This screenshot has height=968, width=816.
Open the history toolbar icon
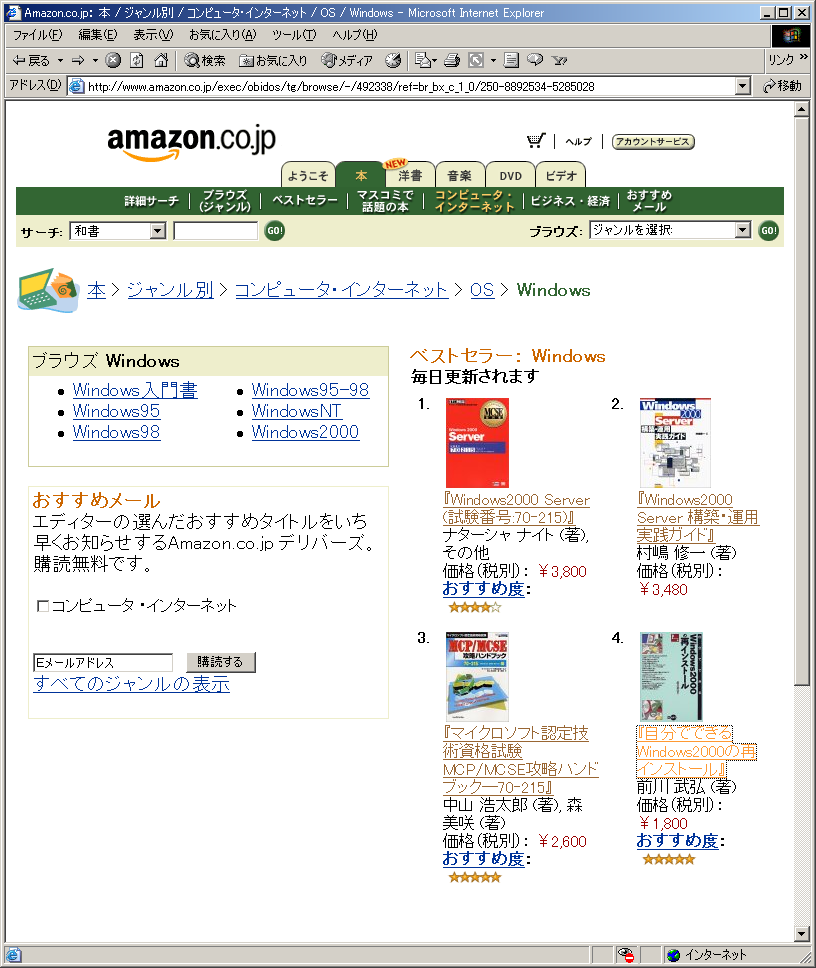click(393, 60)
